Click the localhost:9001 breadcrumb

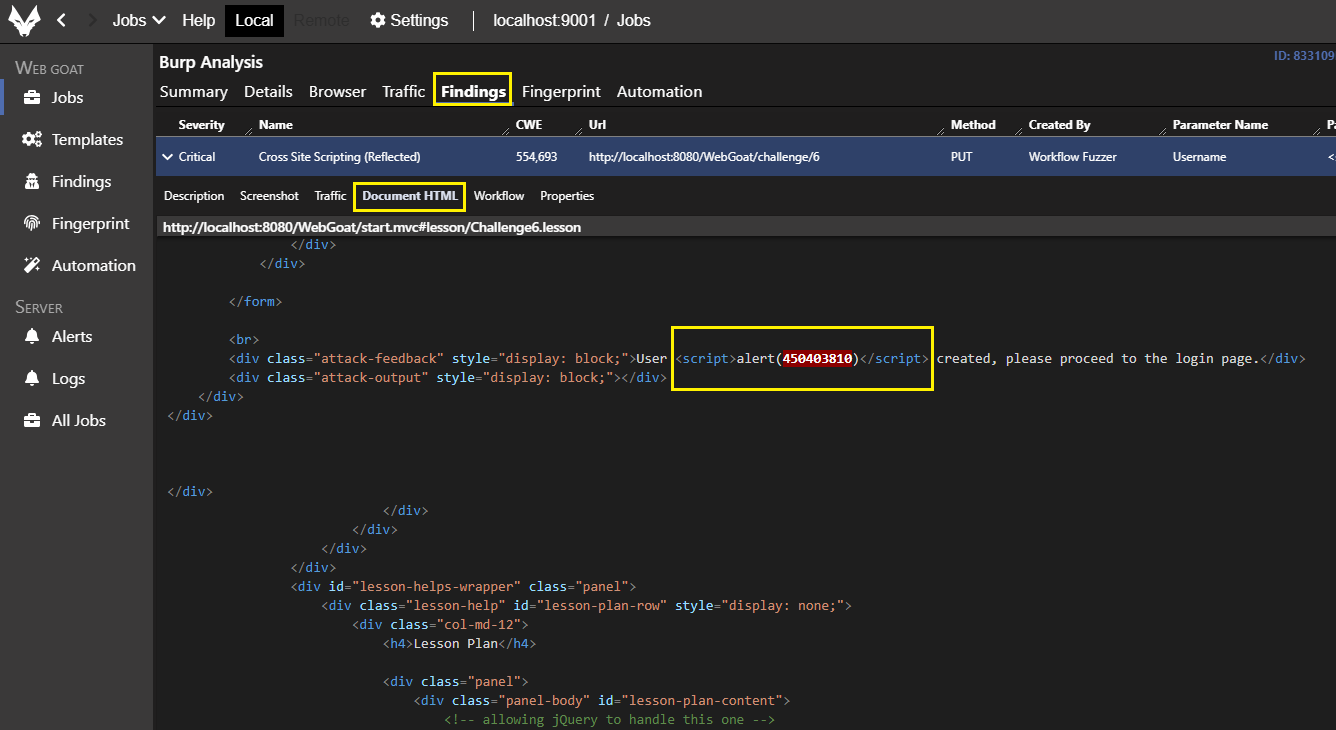tap(544, 20)
